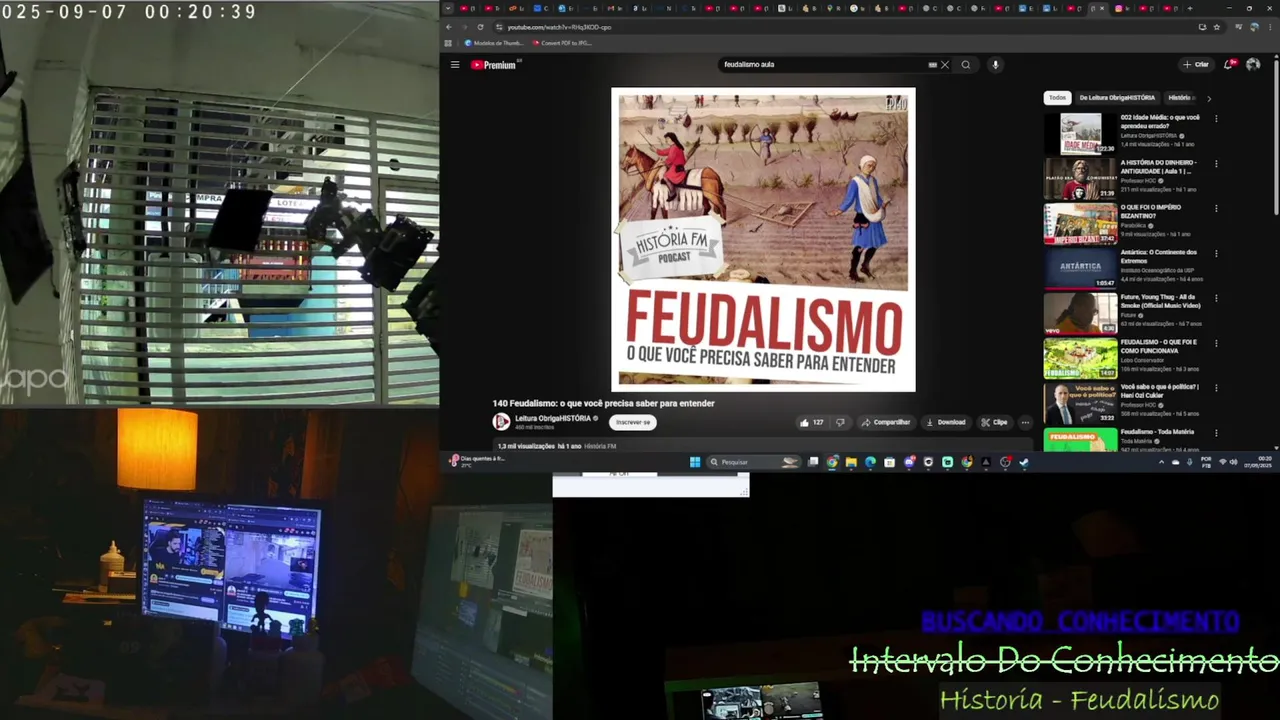Screen dimensions: 1280x720
Task: Open 'O QUE FOI O IMPÉRIO BIZANTINO?' video
Action: coord(1152,212)
